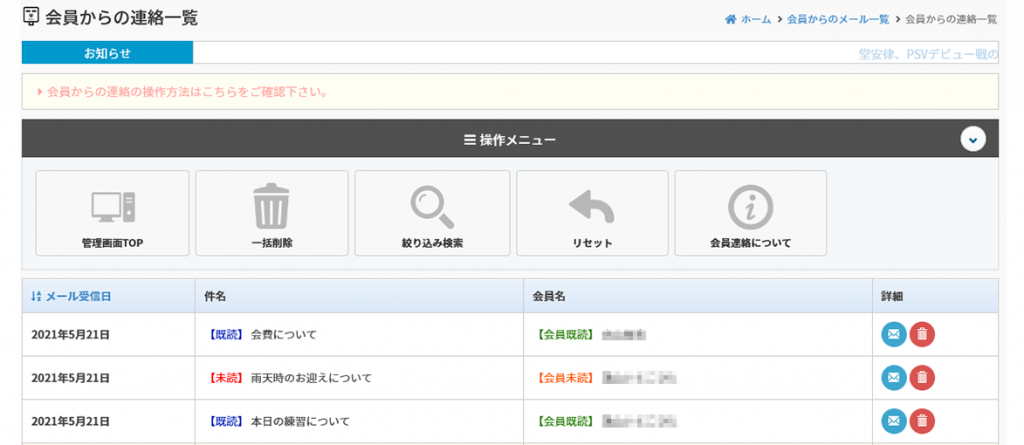Go to 会員からのメール一覧 breadcrumb
Image resolution: width=1024 pixels, height=445 pixels.
click(837, 19)
